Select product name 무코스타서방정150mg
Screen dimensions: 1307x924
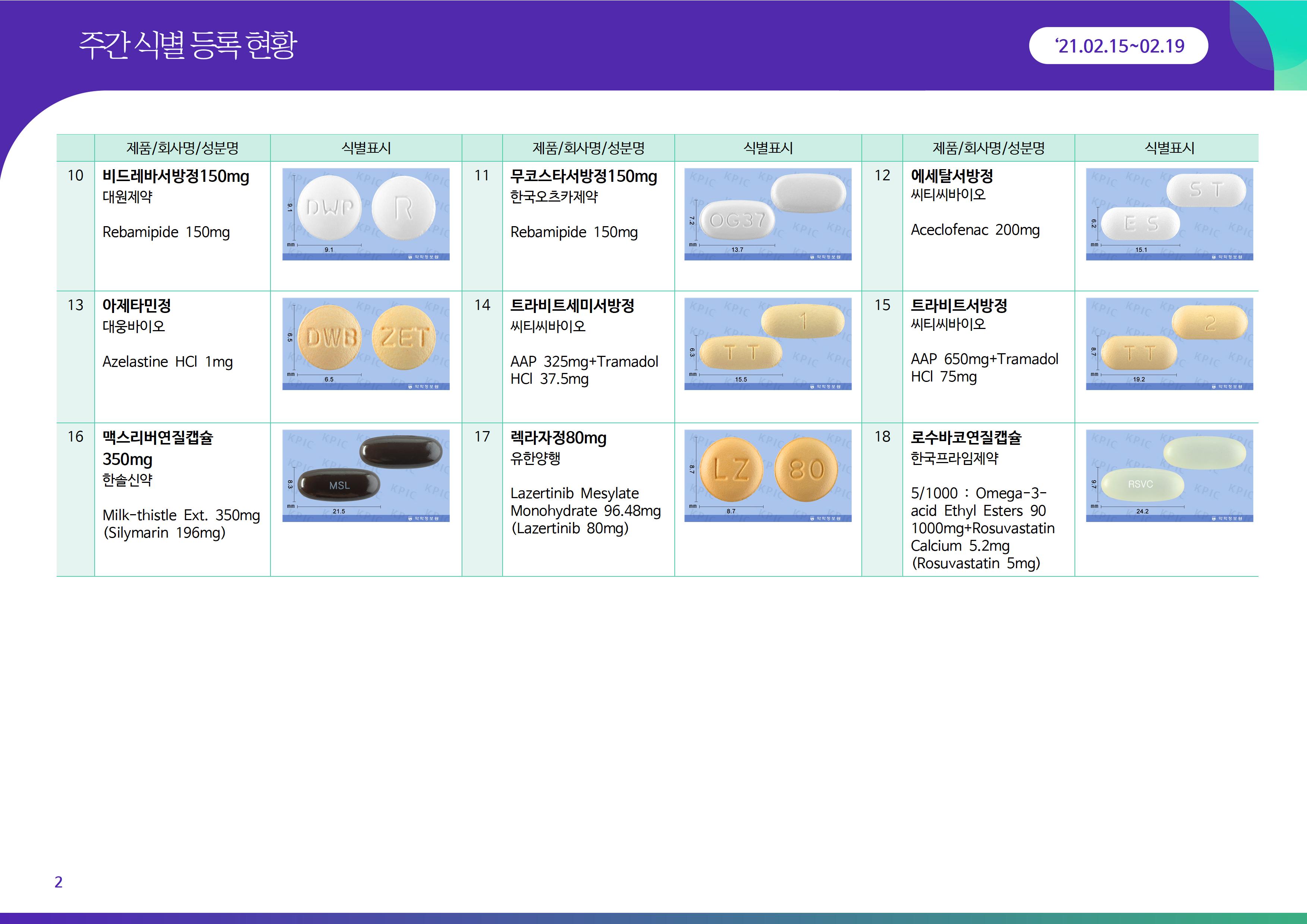pyautogui.click(x=583, y=176)
